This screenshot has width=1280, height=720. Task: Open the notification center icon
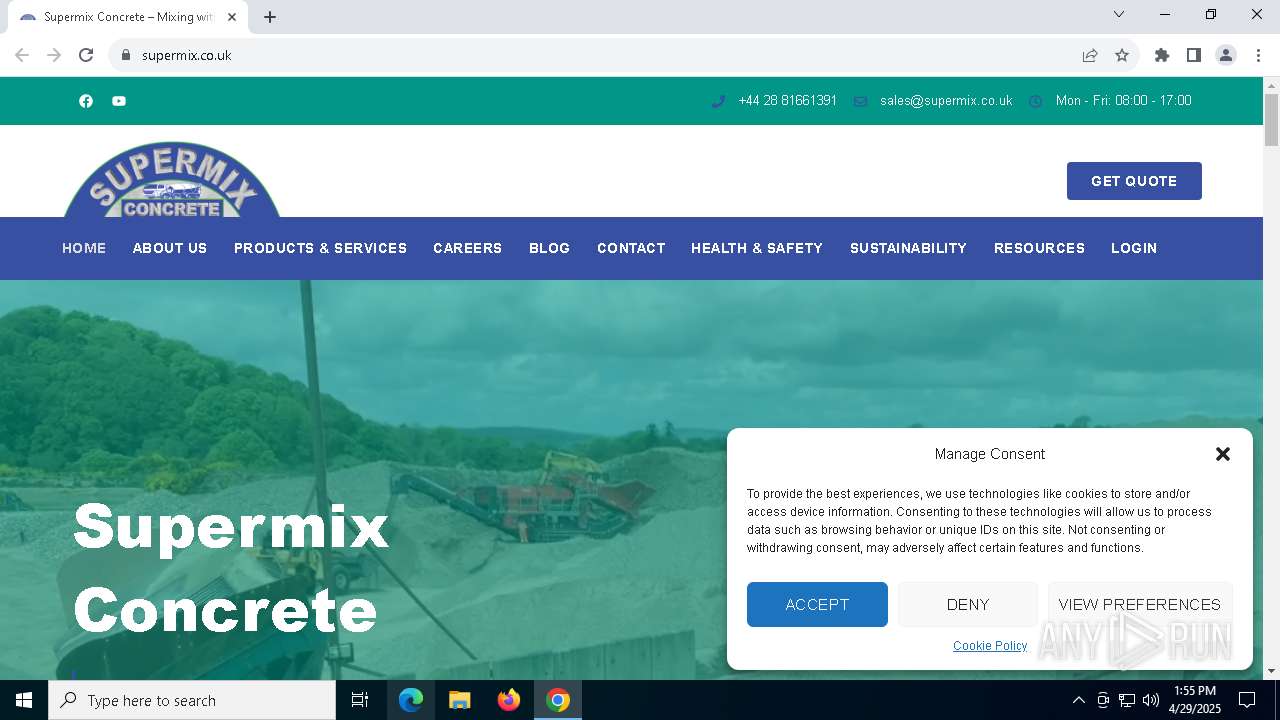click(1247, 700)
